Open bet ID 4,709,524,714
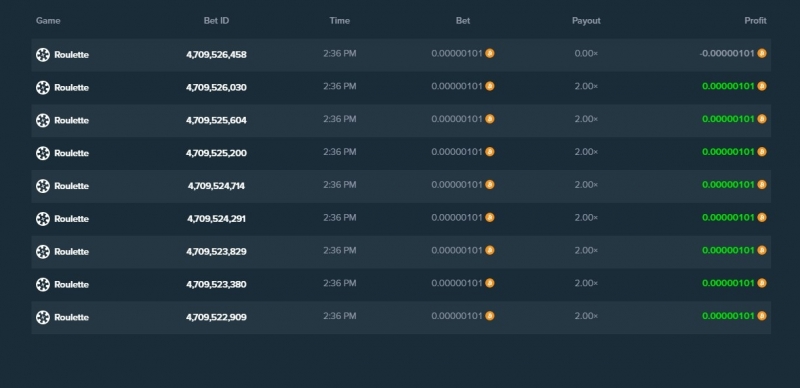 tap(216, 186)
